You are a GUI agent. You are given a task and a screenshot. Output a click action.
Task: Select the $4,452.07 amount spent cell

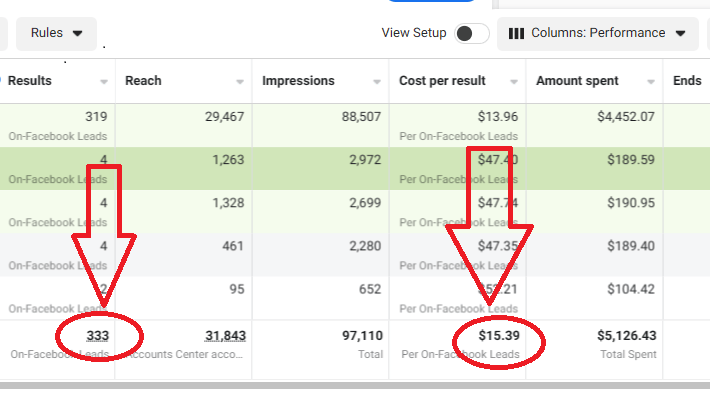tap(625, 117)
